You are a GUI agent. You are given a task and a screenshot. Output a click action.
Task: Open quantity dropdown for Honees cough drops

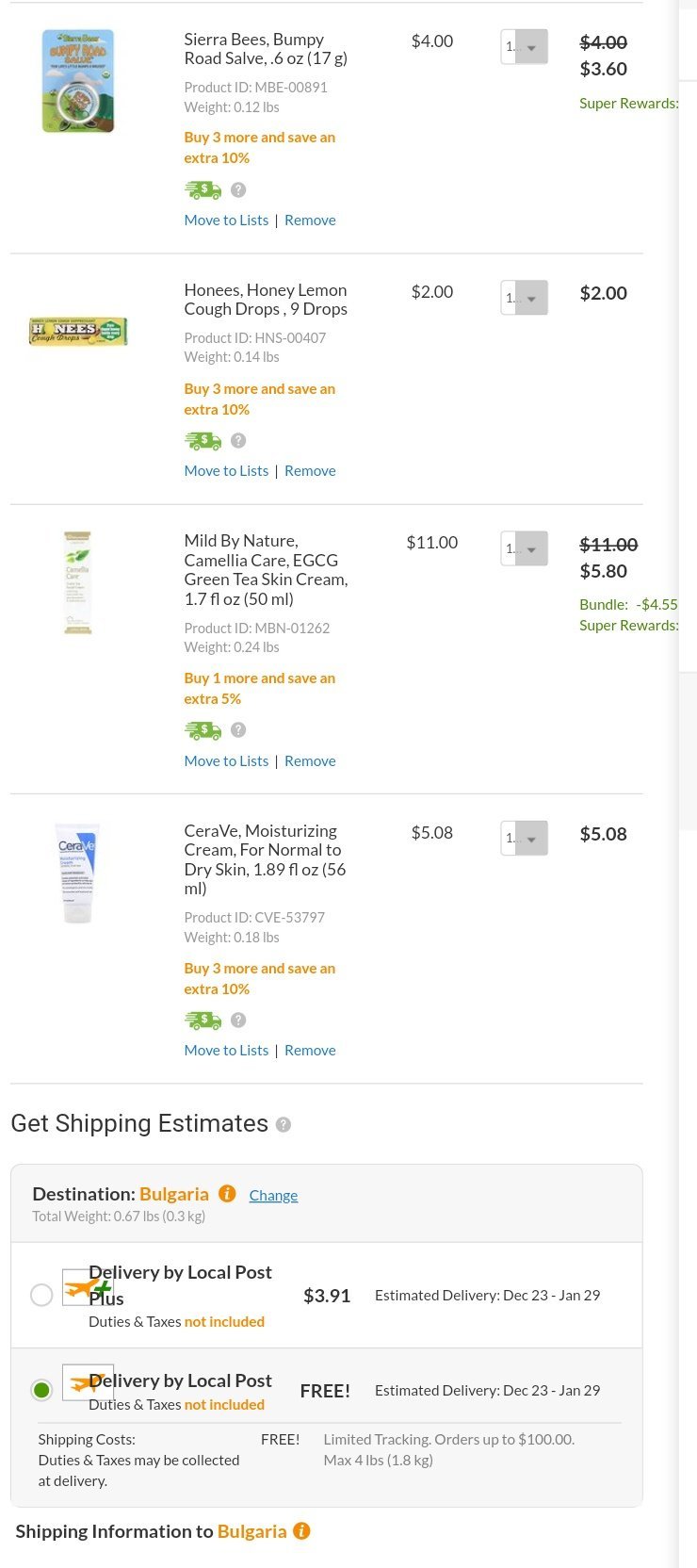[x=525, y=298]
